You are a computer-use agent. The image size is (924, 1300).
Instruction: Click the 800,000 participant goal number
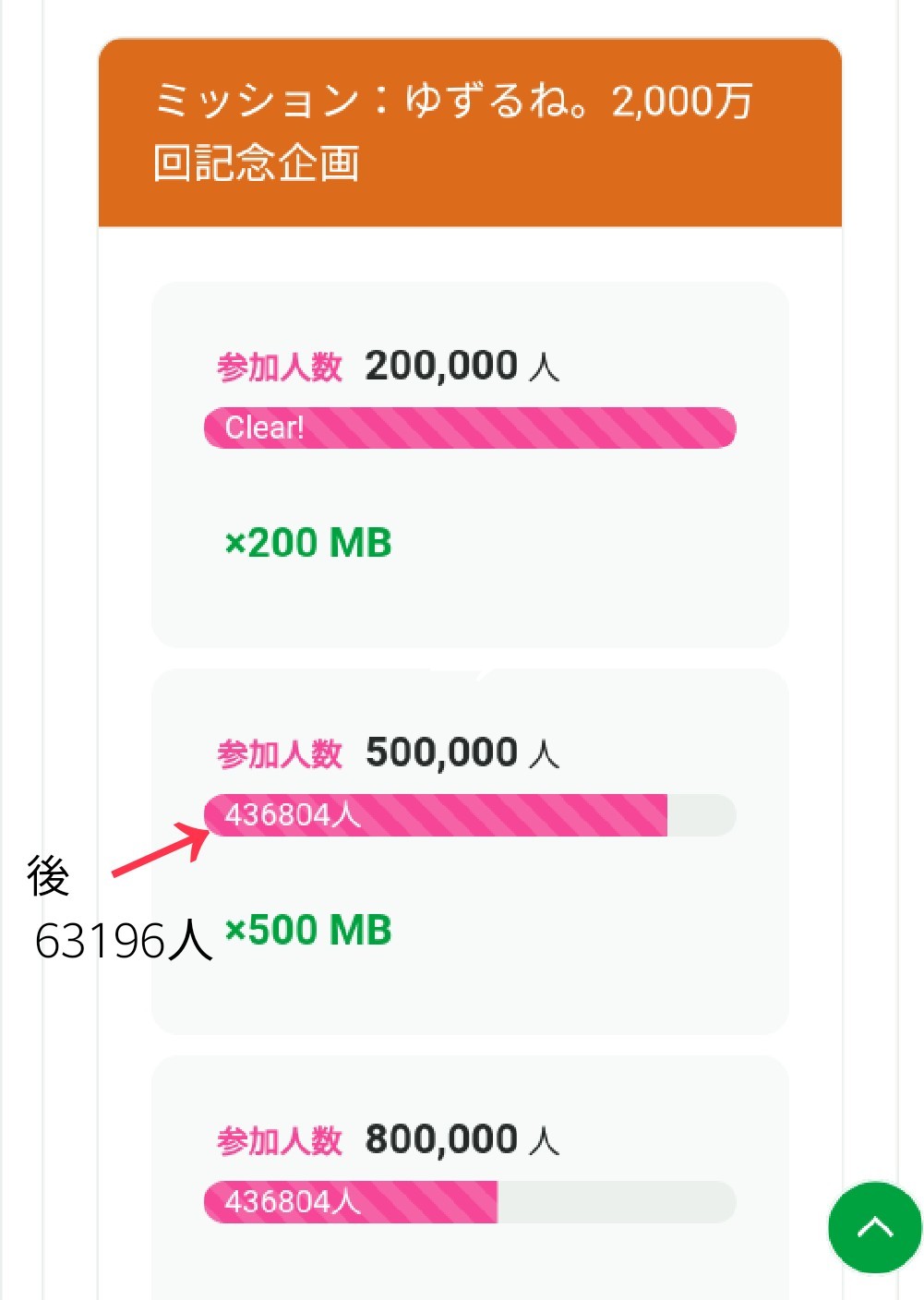click(x=441, y=1140)
